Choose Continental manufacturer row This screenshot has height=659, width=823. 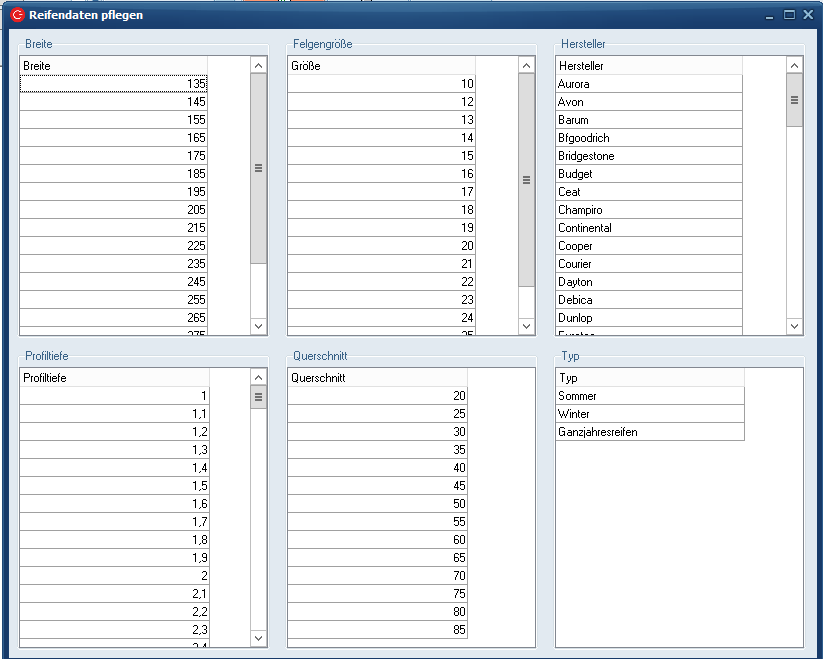coord(649,228)
